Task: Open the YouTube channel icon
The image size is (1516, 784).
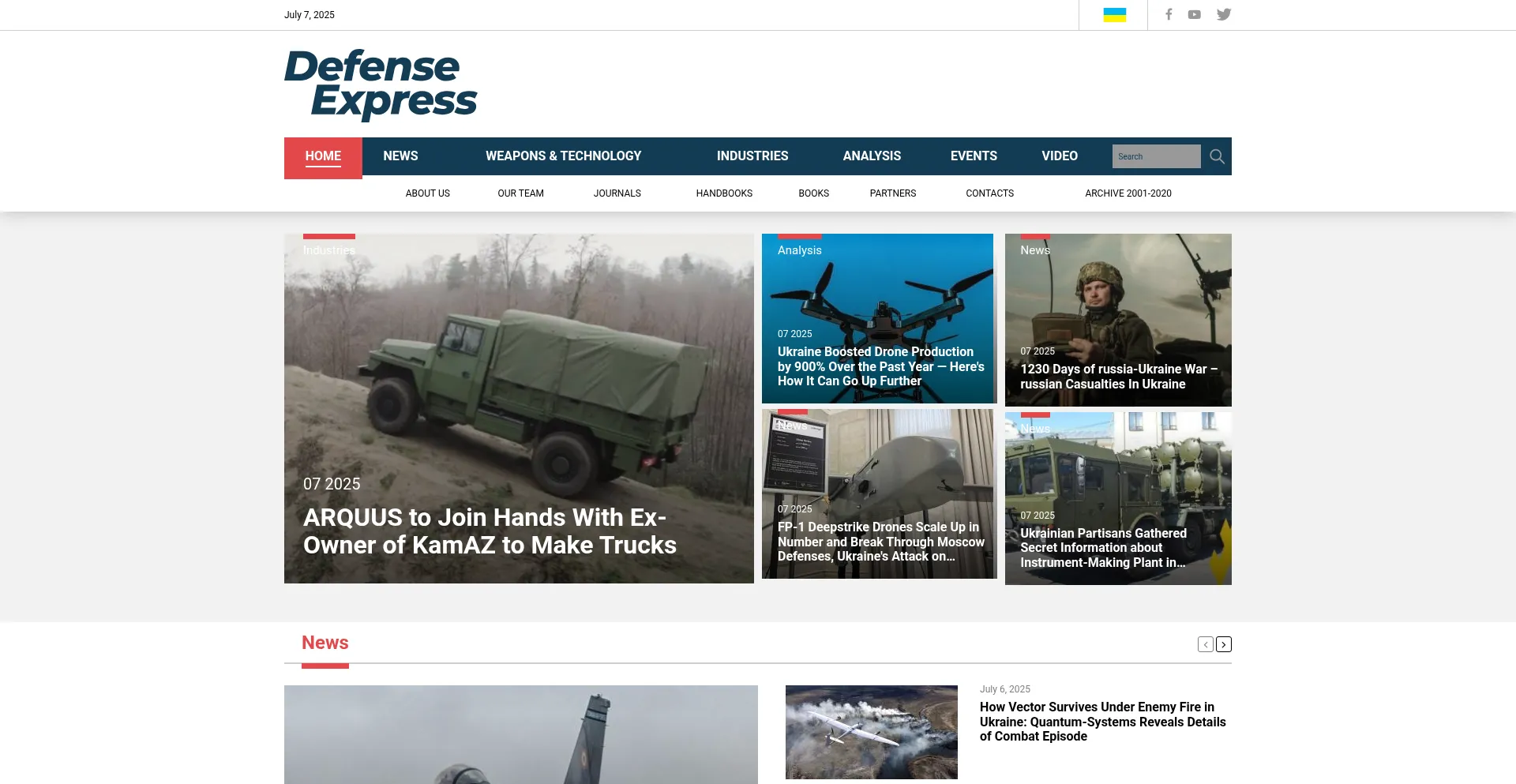Action: (1194, 14)
